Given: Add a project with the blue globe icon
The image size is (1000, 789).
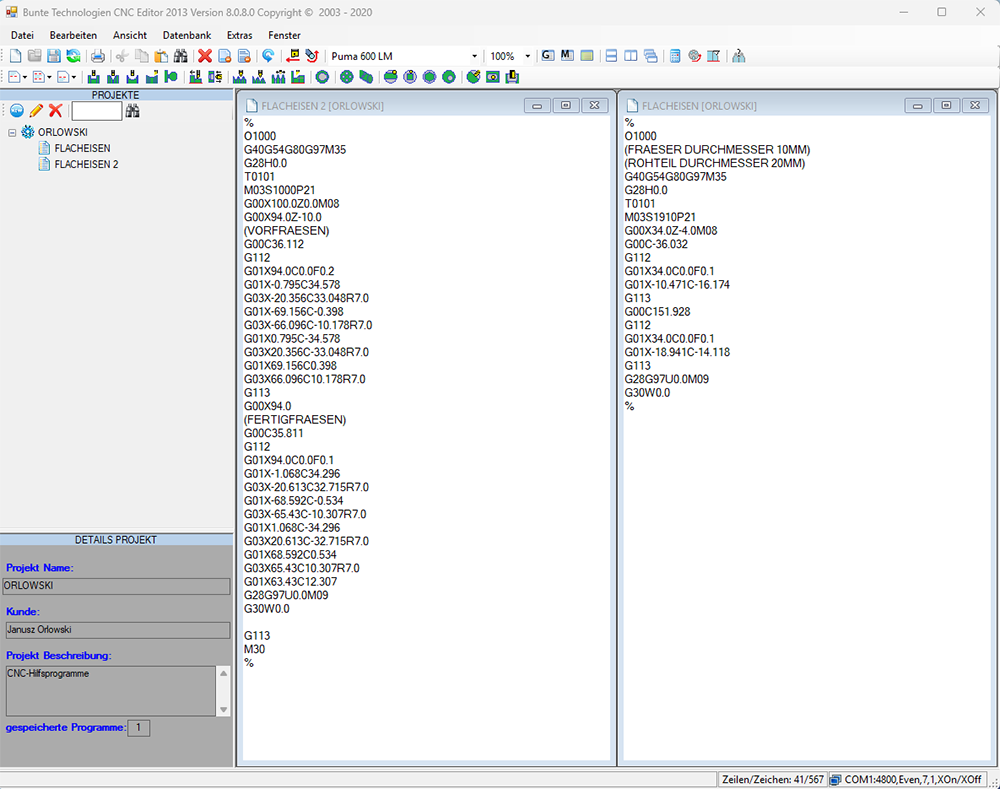Looking at the screenshot, I should tap(17, 111).
